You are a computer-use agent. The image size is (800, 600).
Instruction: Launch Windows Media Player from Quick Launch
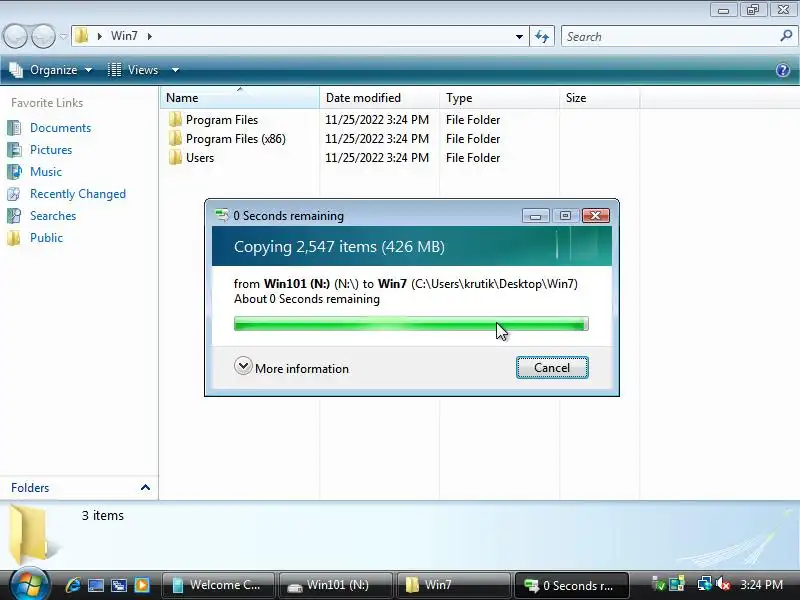pos(142,585)
